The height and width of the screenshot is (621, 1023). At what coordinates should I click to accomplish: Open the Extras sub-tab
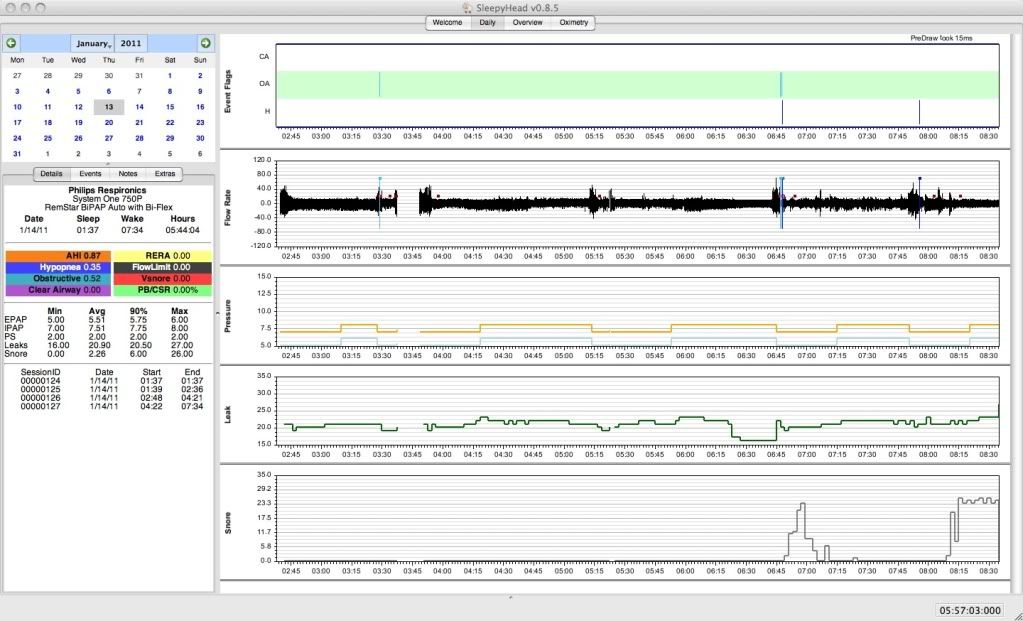pyautogui.click(x=165, y=174)
